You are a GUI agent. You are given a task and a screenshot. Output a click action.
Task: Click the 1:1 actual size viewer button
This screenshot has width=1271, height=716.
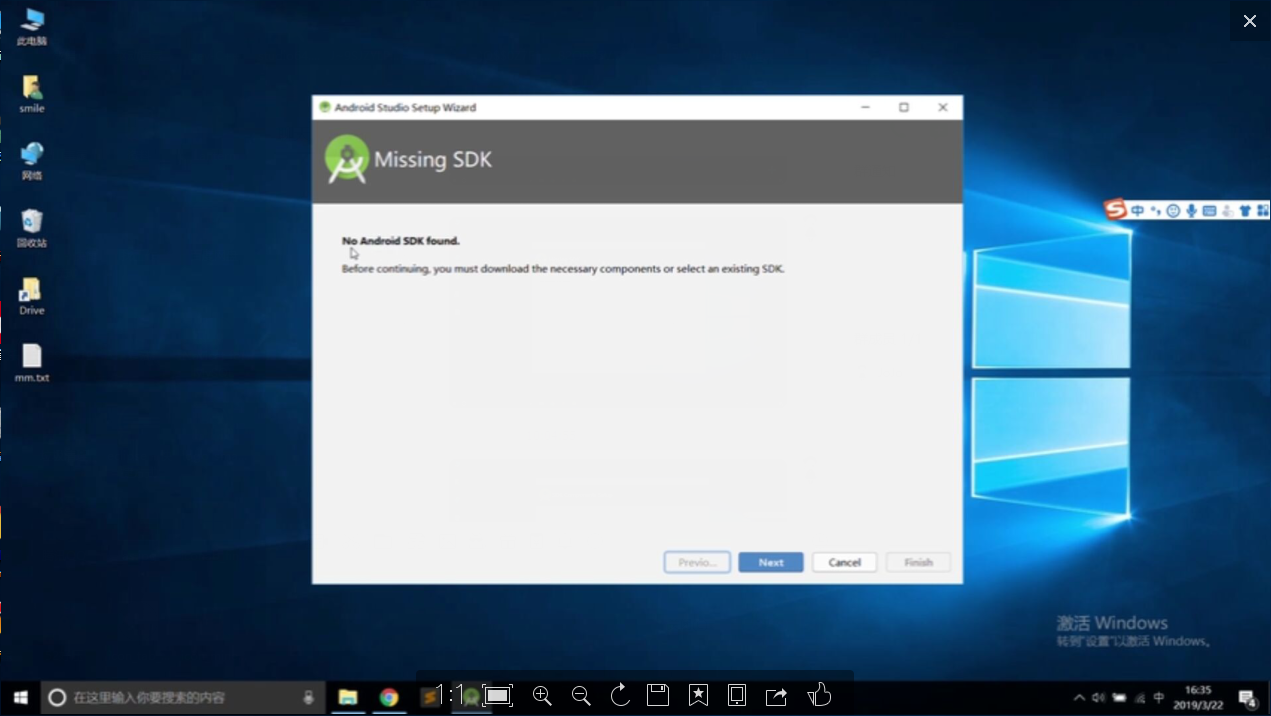click(450, 695)
